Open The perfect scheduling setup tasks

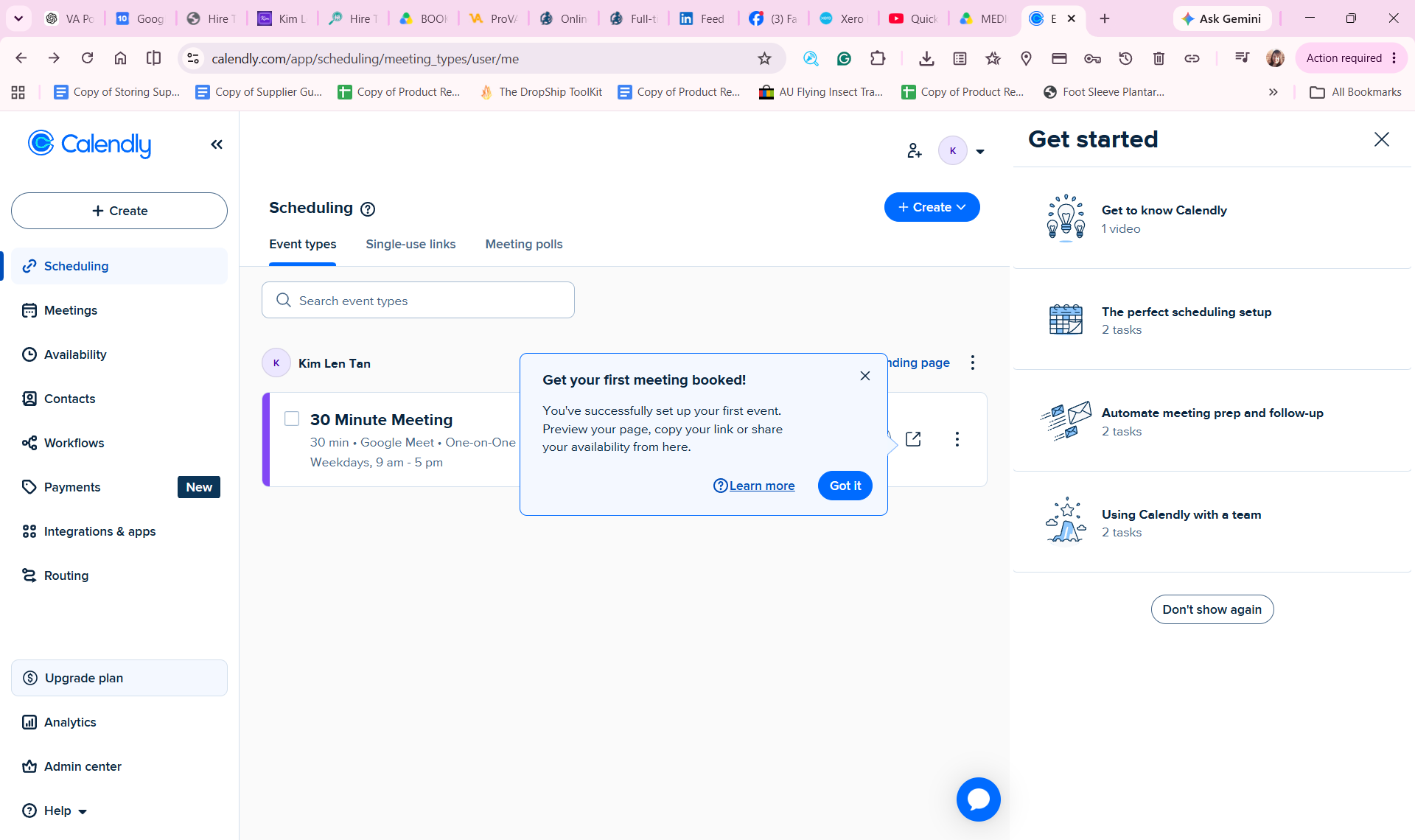(1212, 320)
